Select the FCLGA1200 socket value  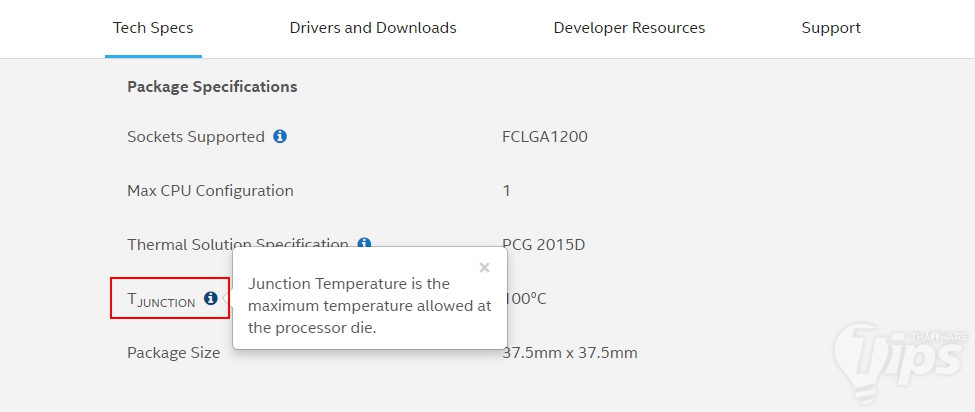[545, 137]
